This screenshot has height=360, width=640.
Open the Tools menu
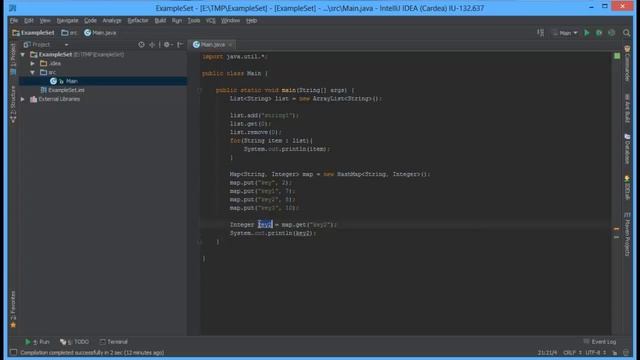tap(194, 20)
